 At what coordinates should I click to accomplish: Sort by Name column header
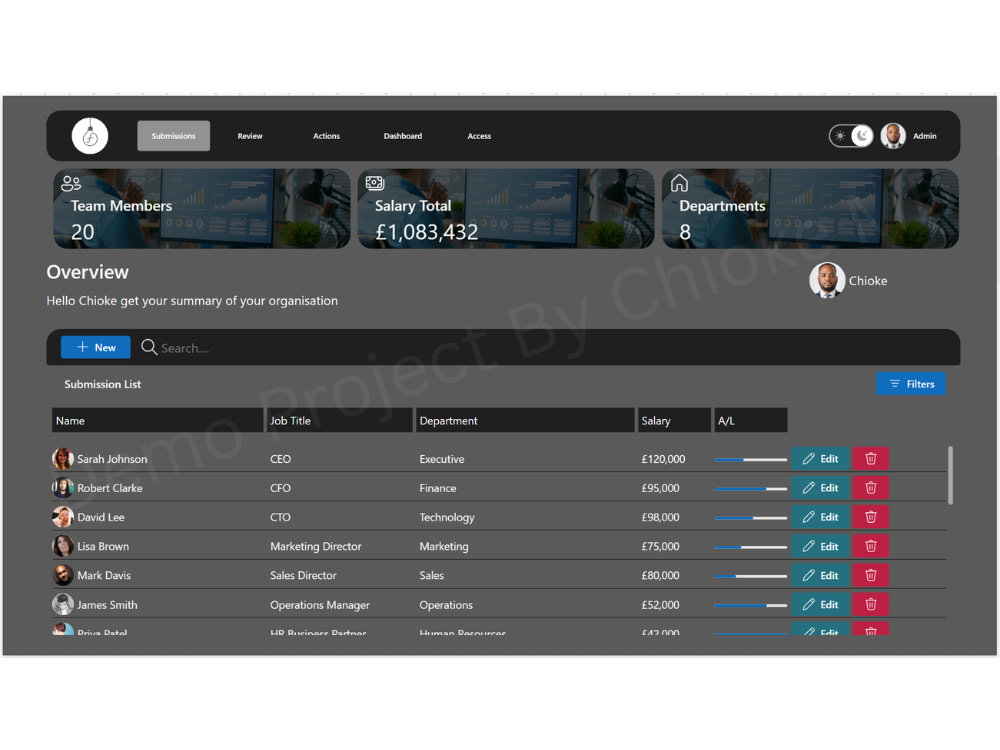pyautogui.click(x=158, y=420)
